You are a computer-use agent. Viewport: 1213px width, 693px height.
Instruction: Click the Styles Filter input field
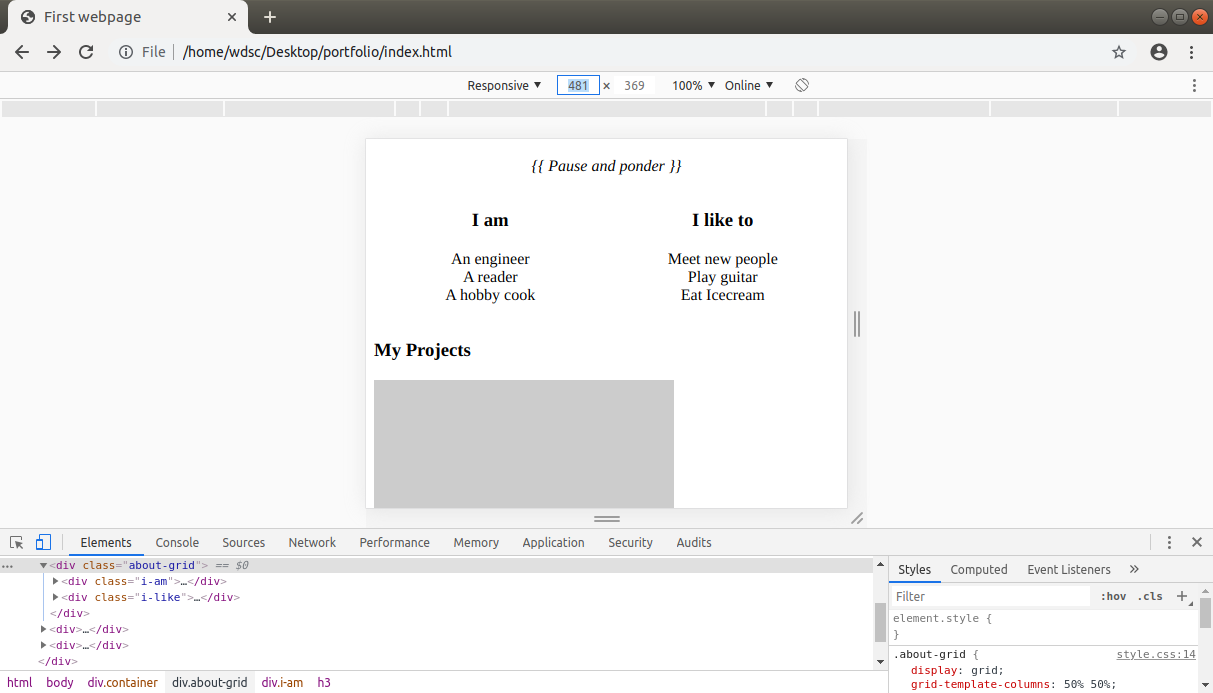click(990, 596)
